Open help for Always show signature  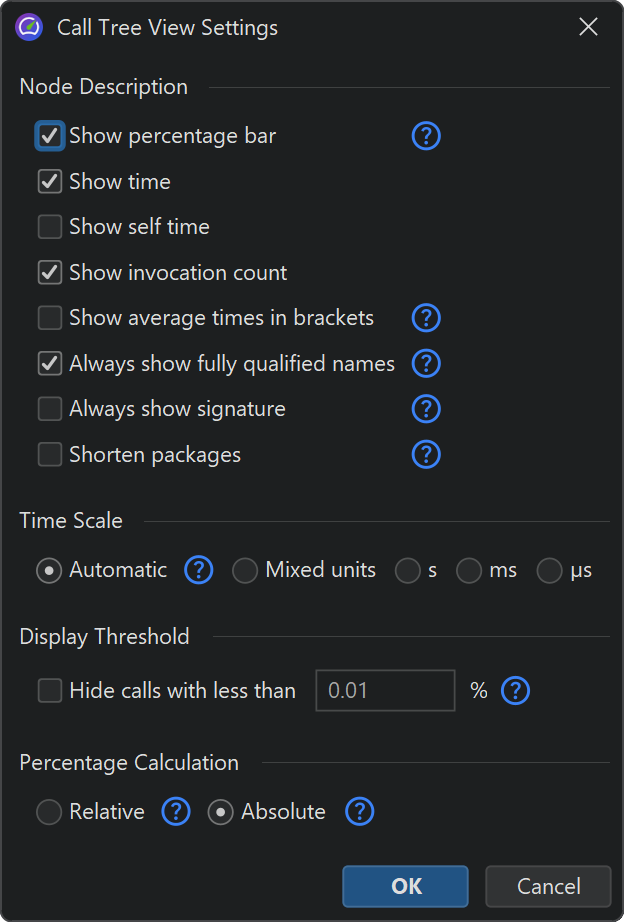tap(426, 409)
